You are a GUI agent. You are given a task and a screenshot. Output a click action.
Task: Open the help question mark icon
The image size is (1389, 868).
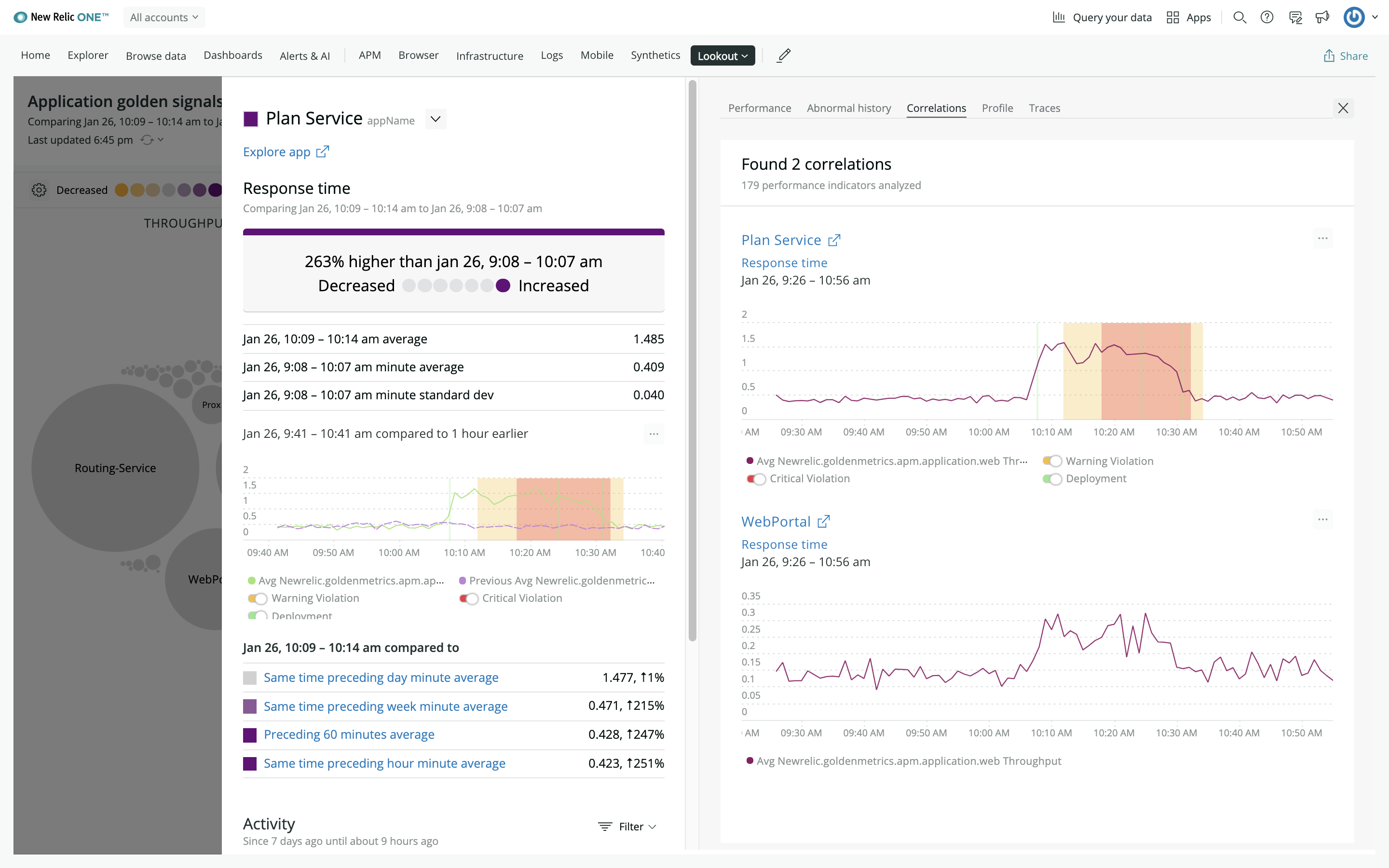tap(1267, 17)
